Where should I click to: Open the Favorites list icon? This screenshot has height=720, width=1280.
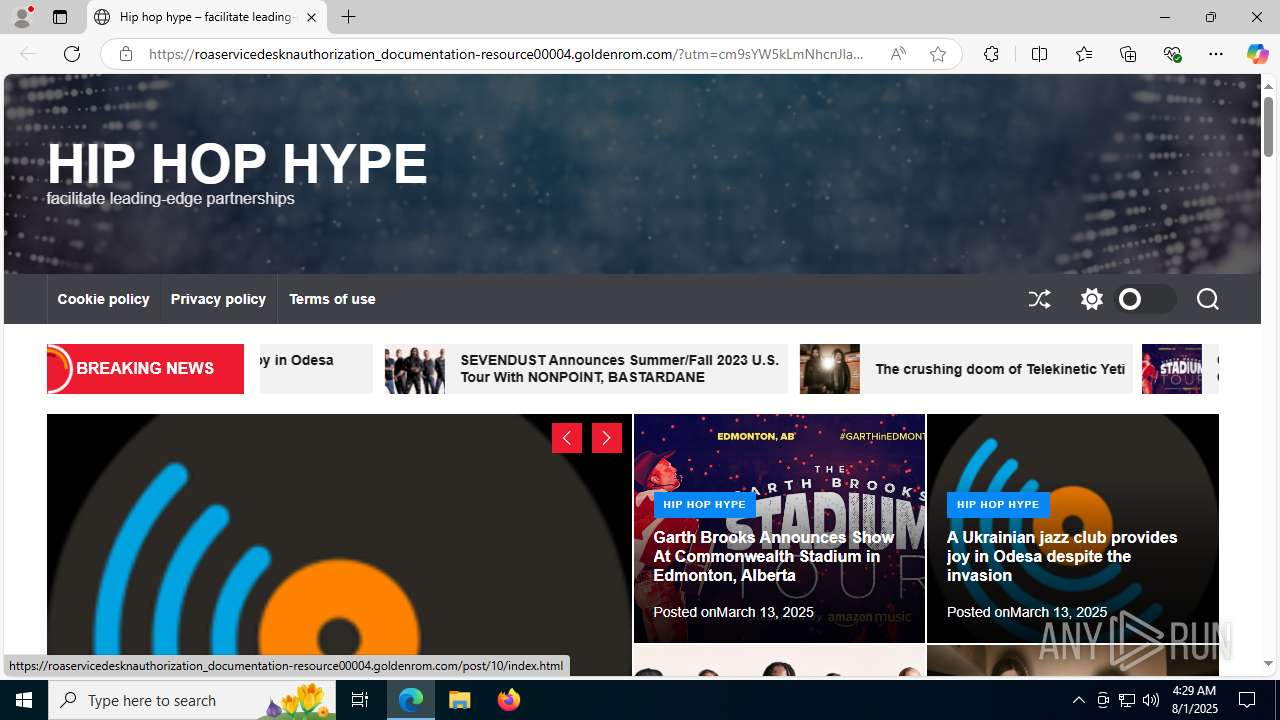pos(1084,54)
